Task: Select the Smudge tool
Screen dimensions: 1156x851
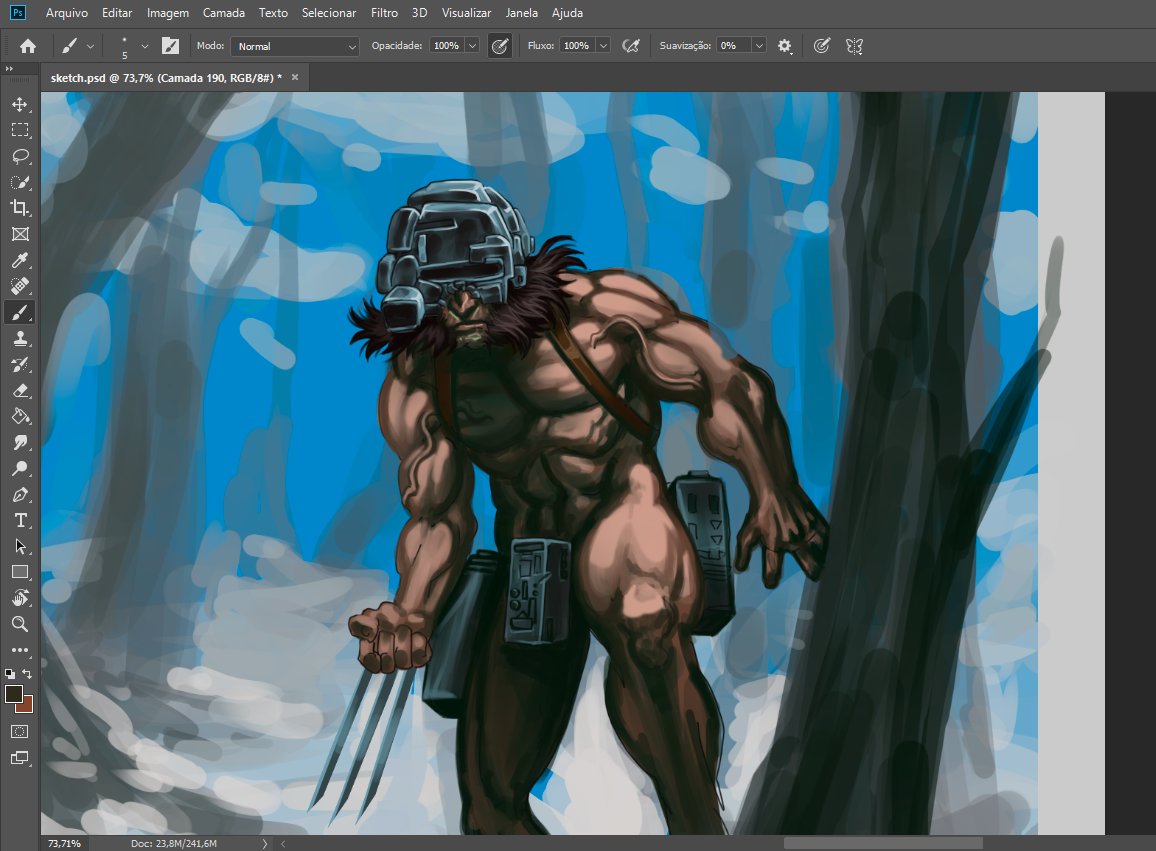Action: click(20, 442)
